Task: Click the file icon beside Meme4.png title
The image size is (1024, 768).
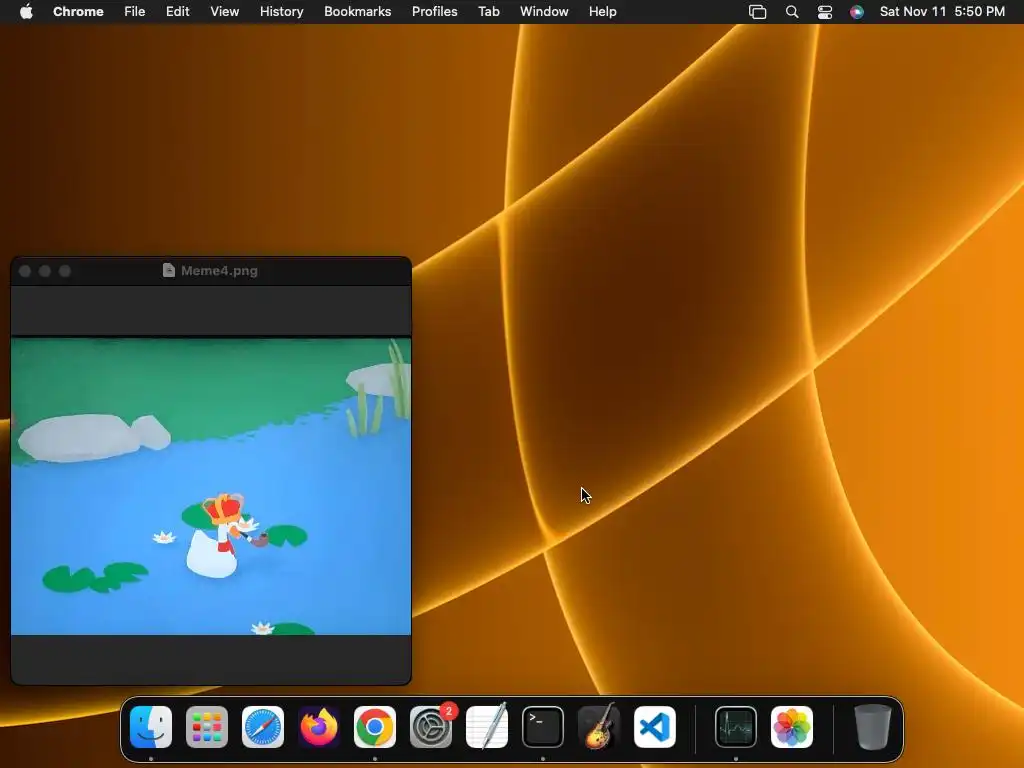Action: coord(168,270)
